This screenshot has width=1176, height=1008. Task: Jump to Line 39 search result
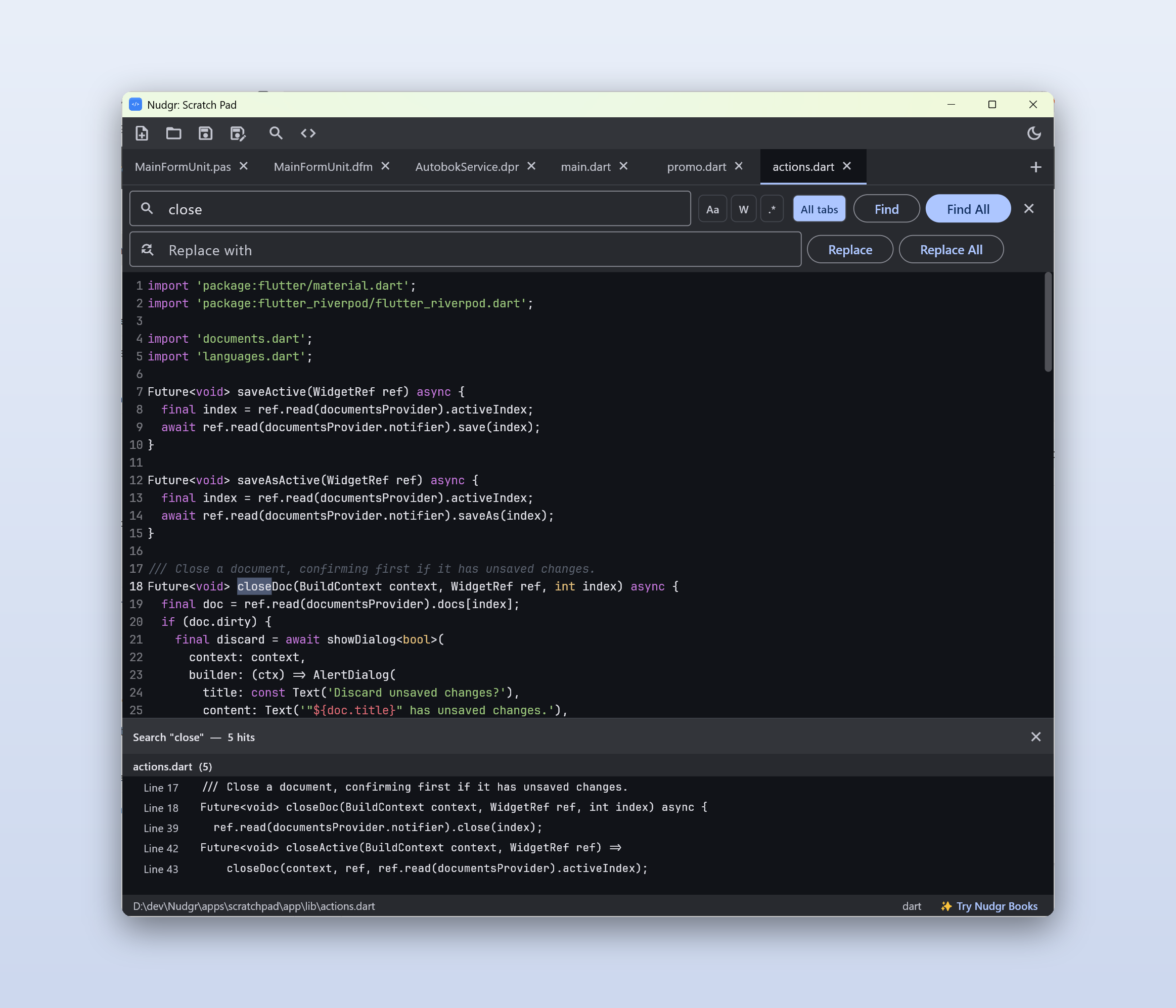[x=587, y=828]
